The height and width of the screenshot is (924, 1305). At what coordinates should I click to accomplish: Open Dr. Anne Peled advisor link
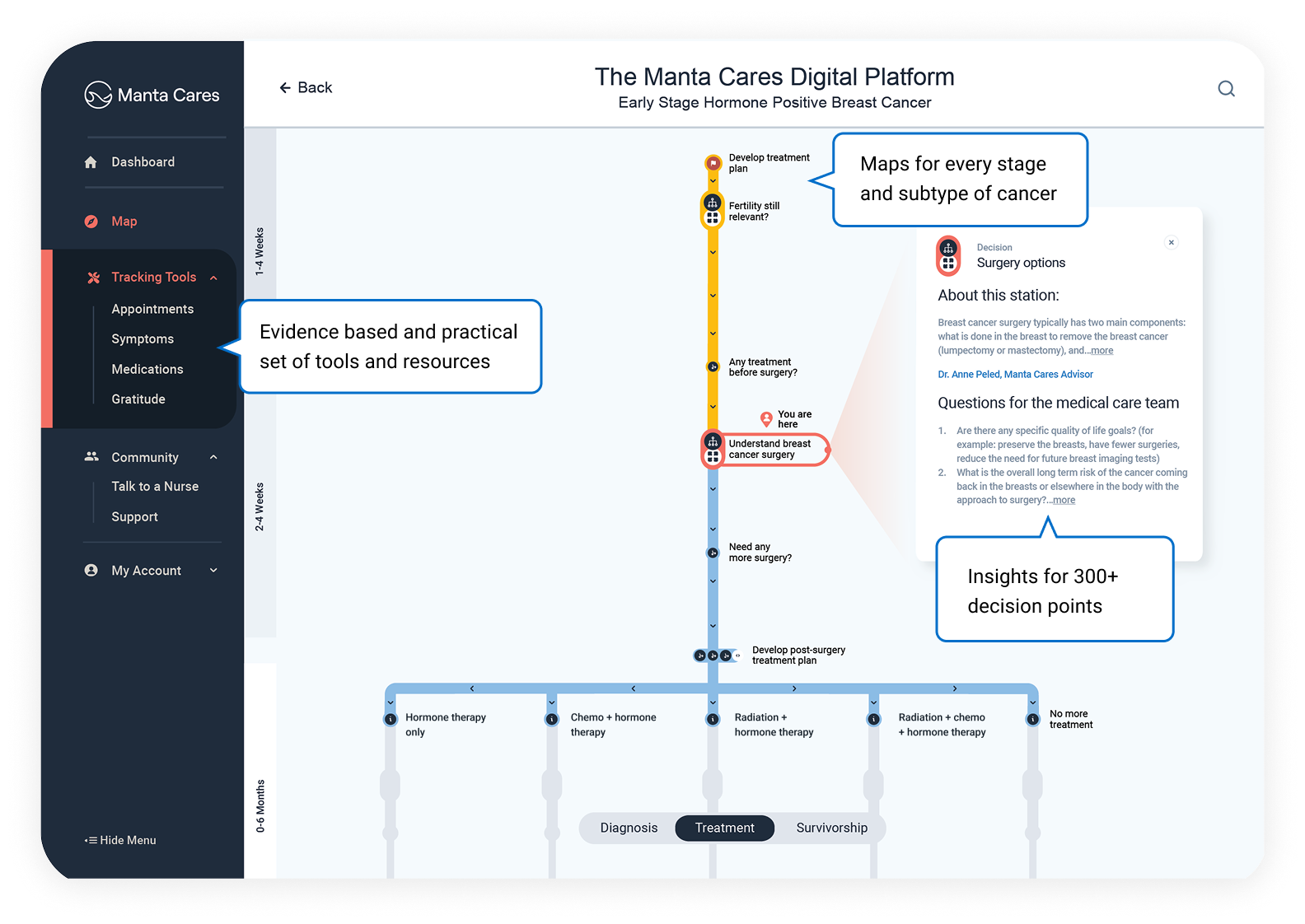click(1015, 375)
